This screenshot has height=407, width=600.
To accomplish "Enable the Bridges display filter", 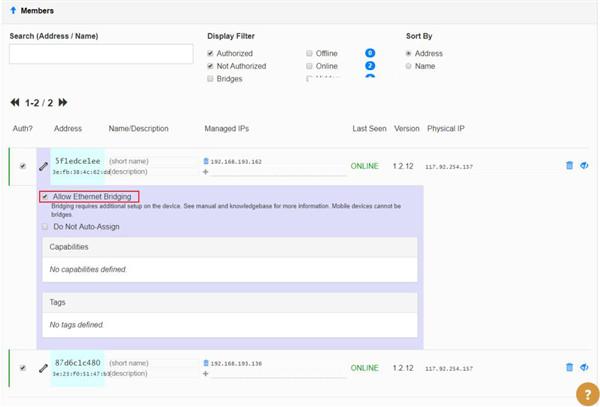I will click(x=210, y=79).
